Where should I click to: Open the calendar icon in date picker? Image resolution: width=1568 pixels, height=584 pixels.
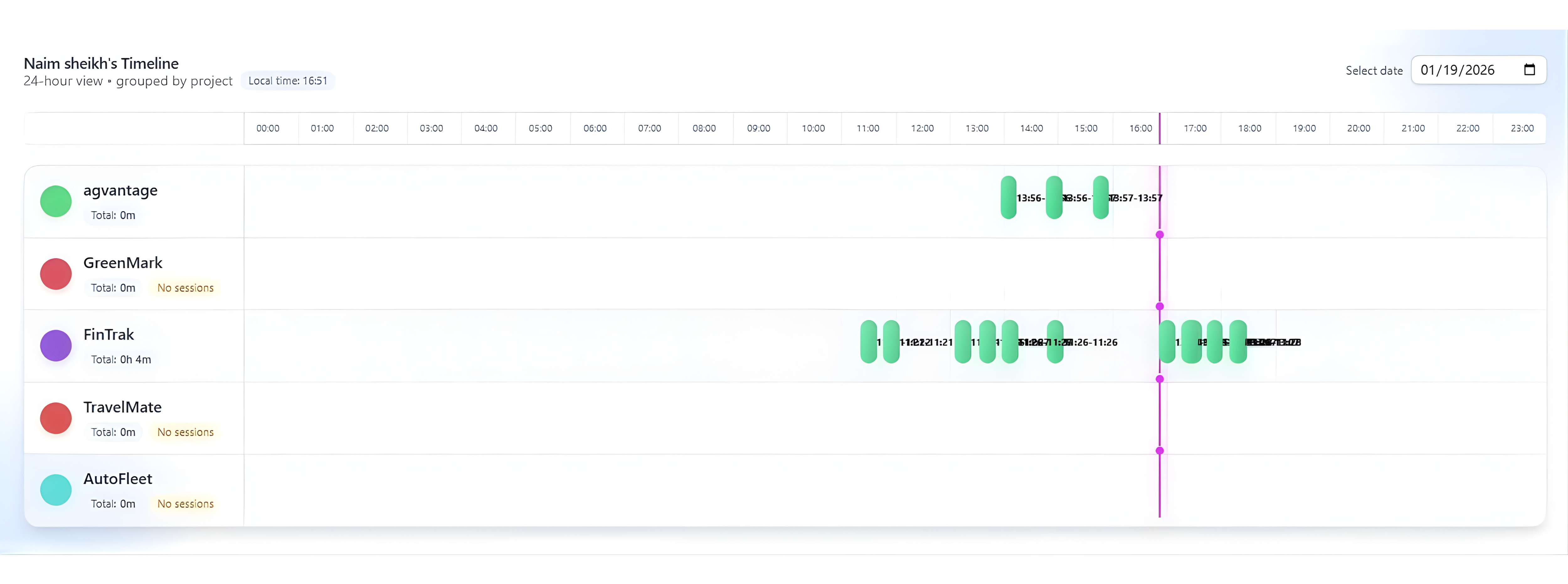[x=1530, y=70]
